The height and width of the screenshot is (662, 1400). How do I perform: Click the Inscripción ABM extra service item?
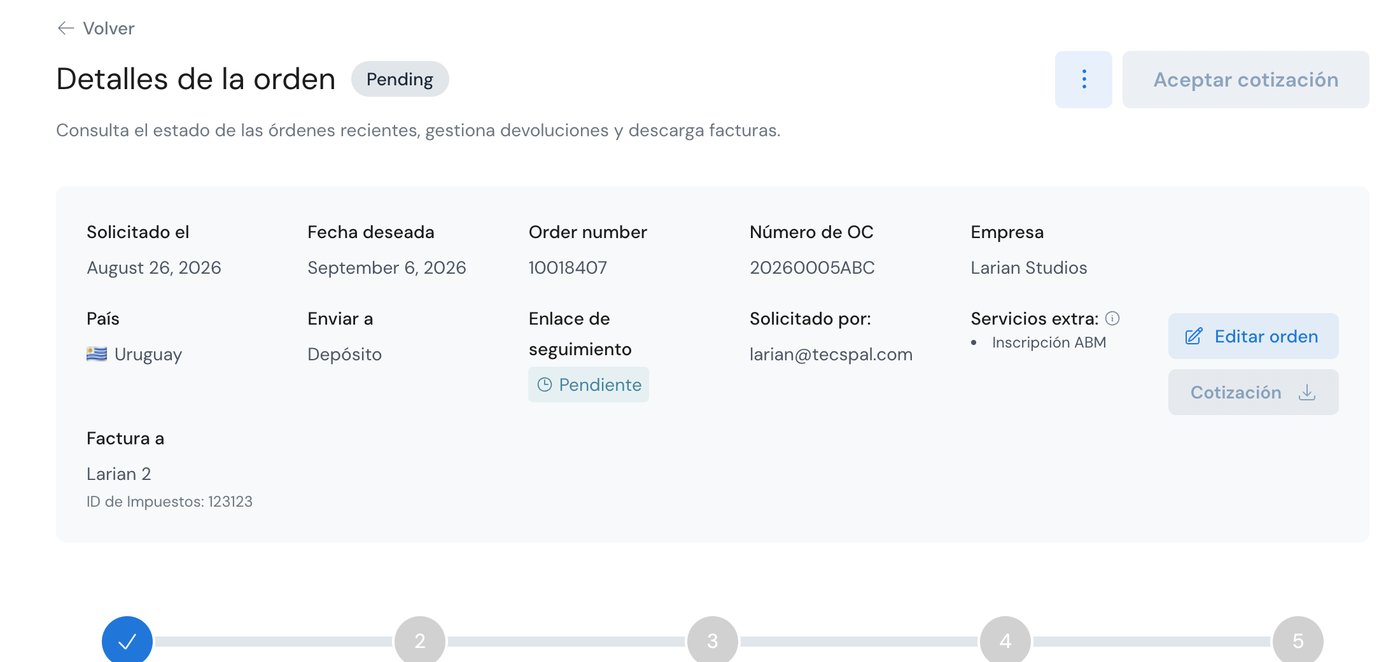(1049, 342)
